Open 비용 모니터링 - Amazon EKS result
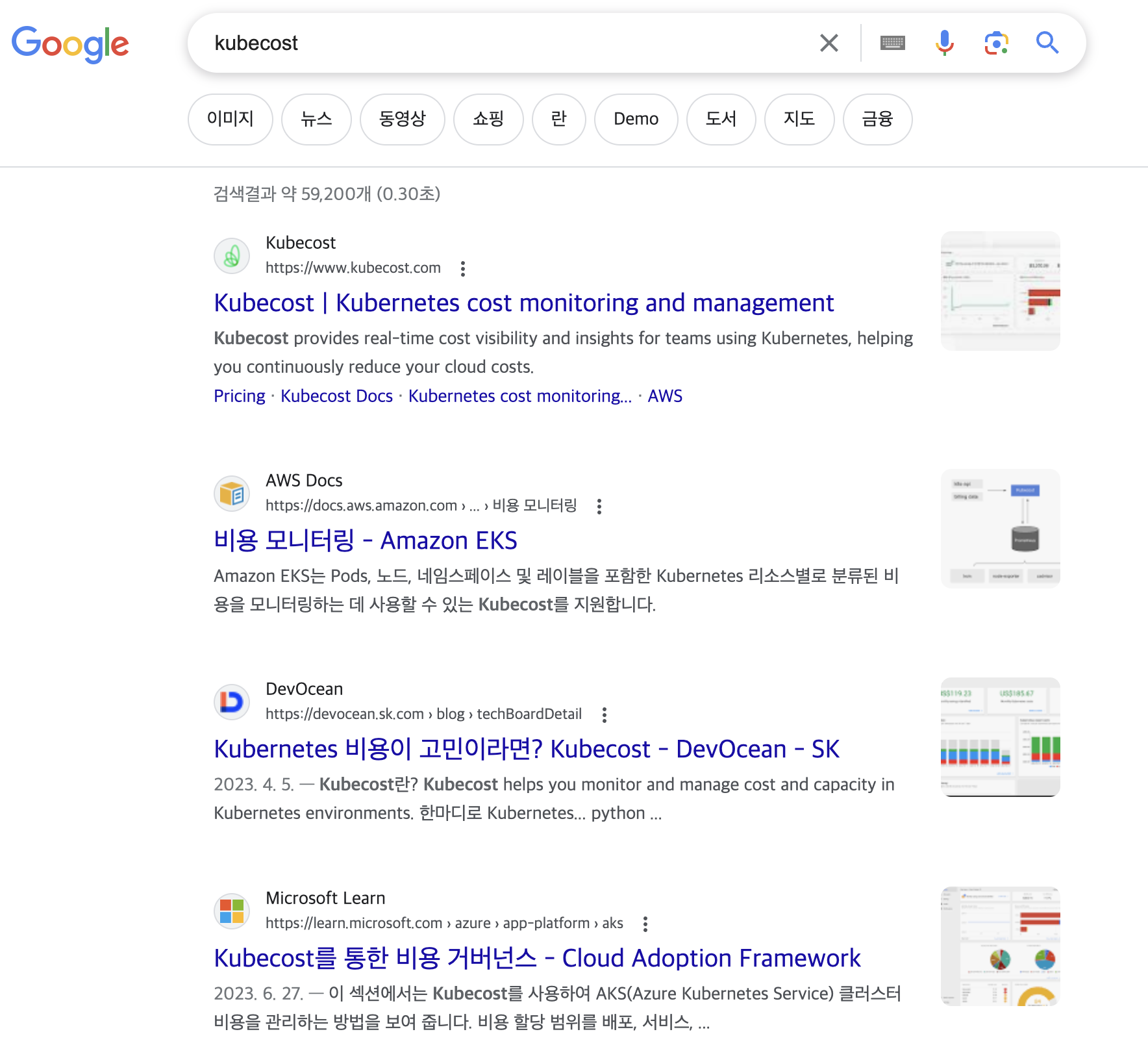The width and height of the screenshot is (1148, 1047). coord(366,541)
